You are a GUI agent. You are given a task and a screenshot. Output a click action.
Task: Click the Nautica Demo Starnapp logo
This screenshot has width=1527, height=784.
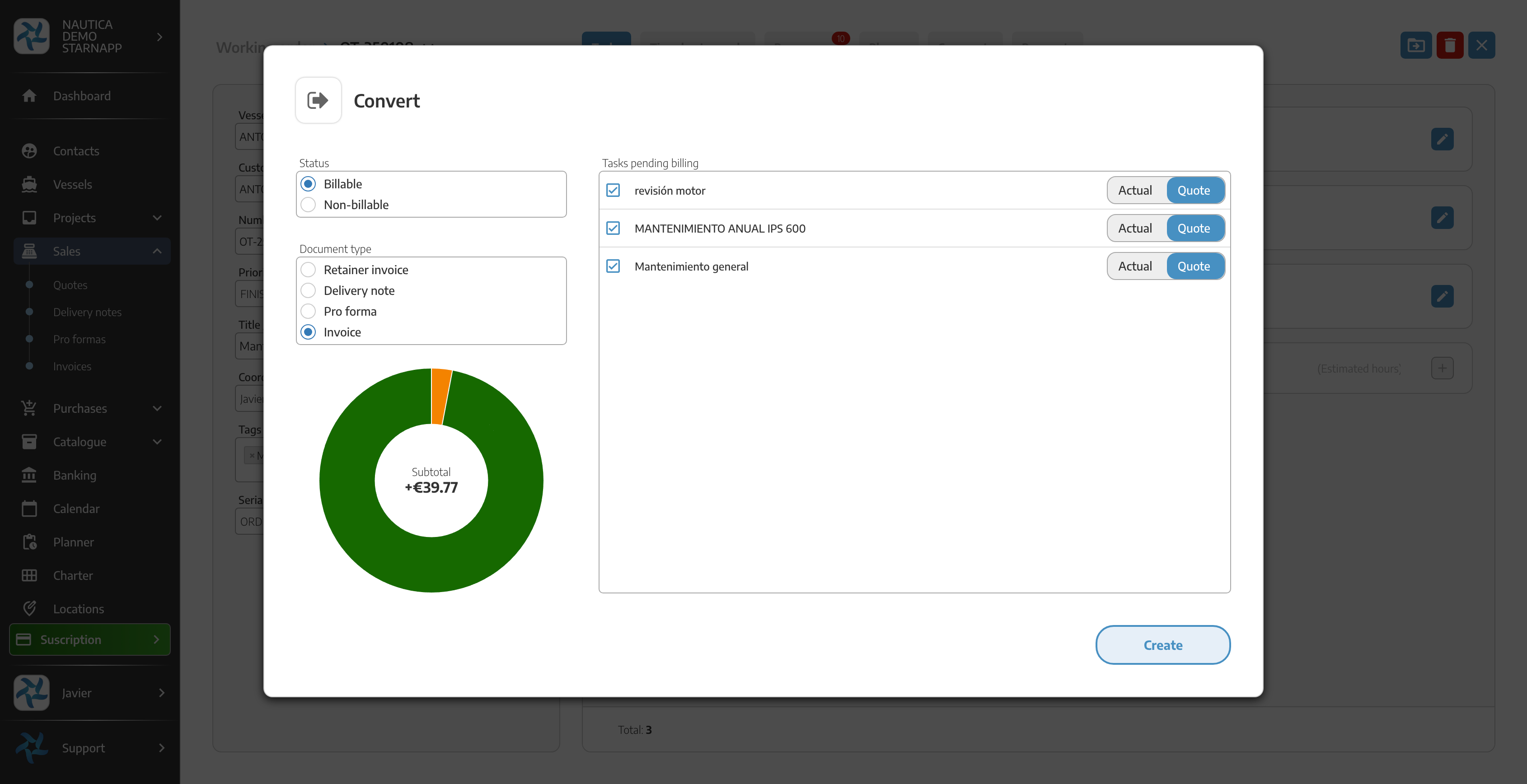[32, 36]
